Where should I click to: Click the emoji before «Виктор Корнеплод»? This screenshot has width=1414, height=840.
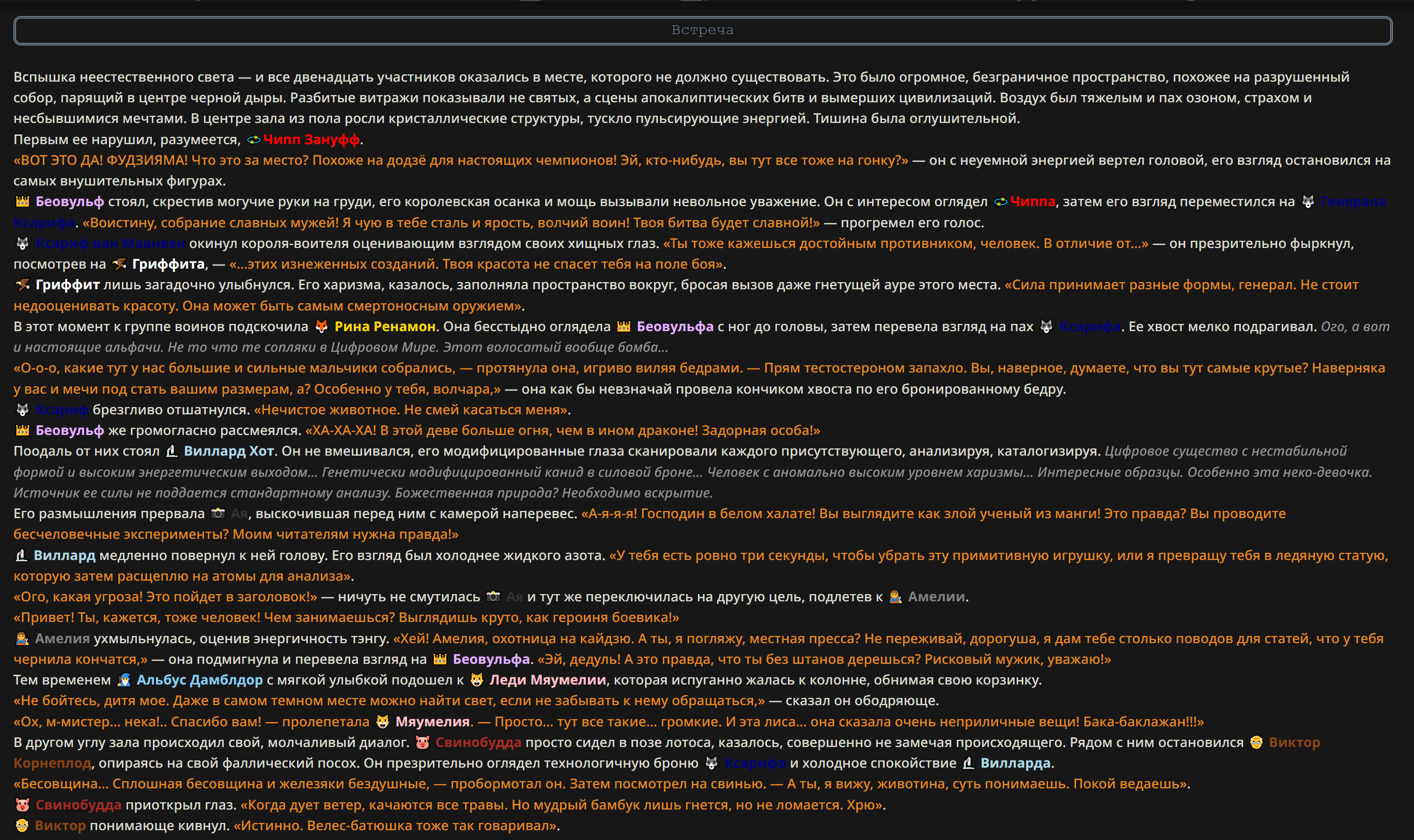click(1256, 742)
